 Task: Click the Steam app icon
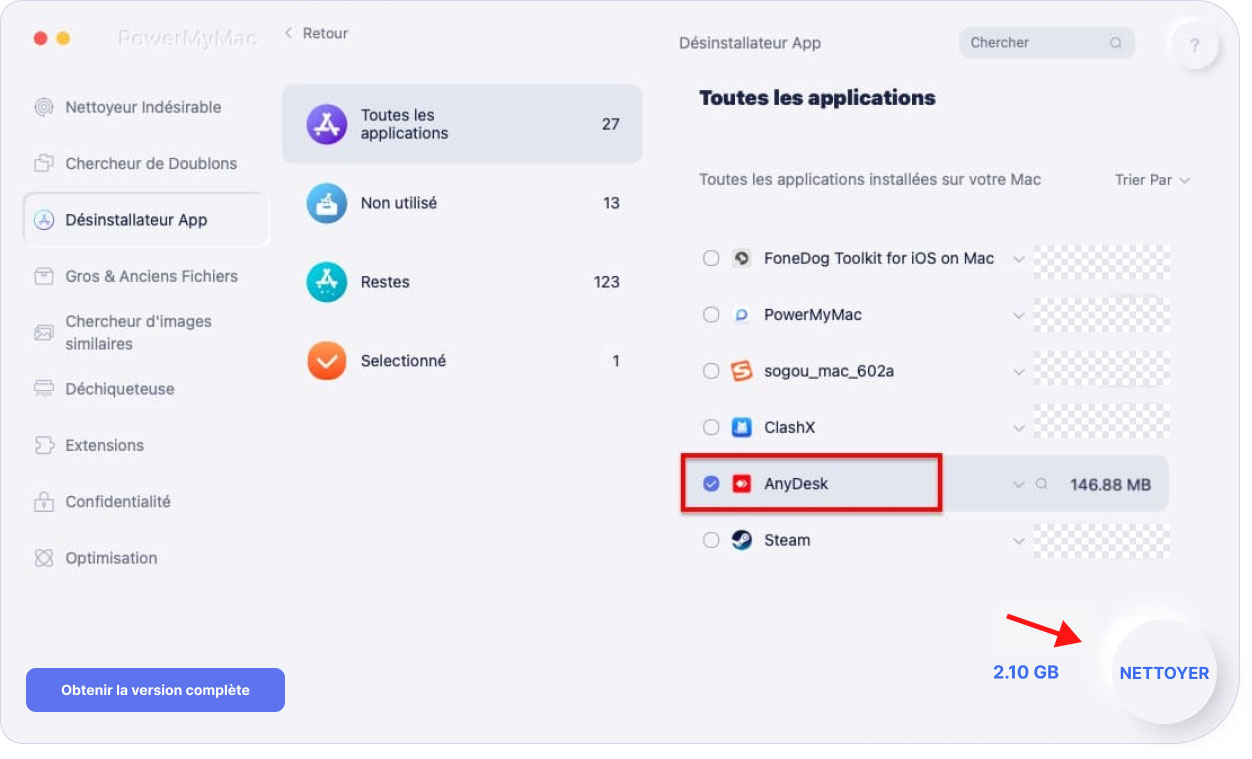[741, 540]
